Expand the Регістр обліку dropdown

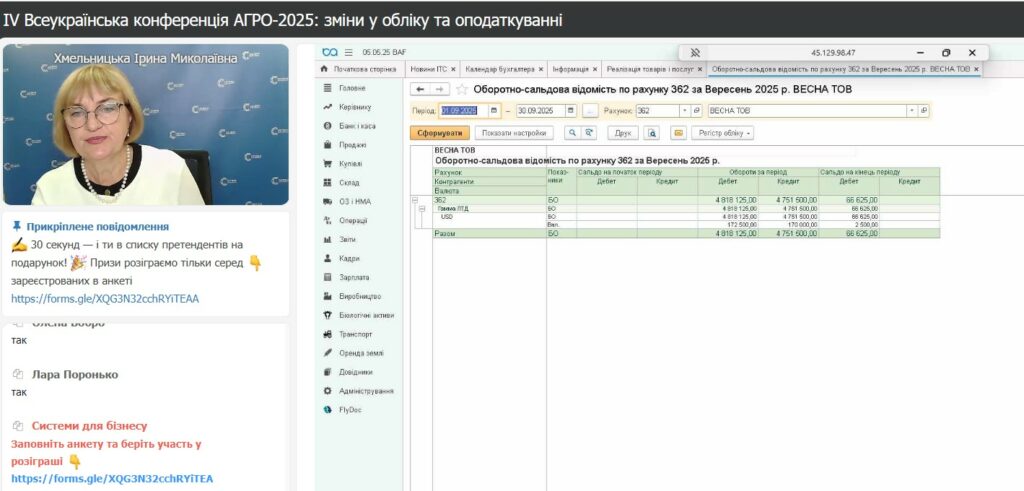[x=725, y=132]
